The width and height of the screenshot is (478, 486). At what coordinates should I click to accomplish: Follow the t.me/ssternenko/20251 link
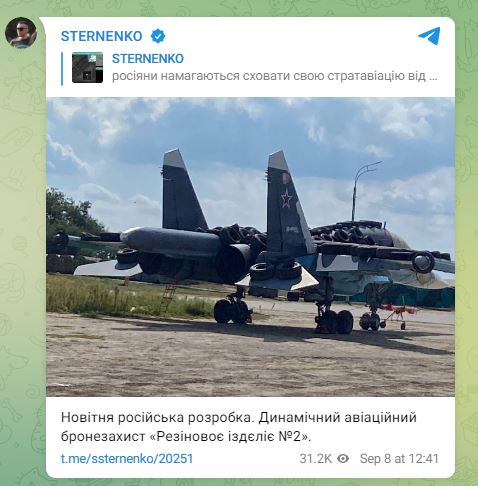(x=127, y=459)
